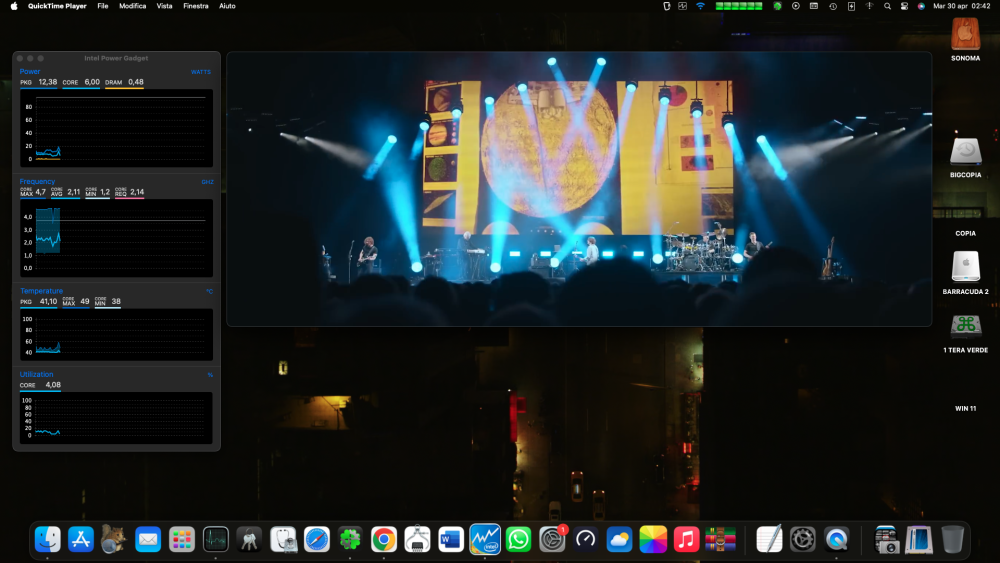Launch Music from the Dock
The image size is (1000, 563).
[686, 539]
